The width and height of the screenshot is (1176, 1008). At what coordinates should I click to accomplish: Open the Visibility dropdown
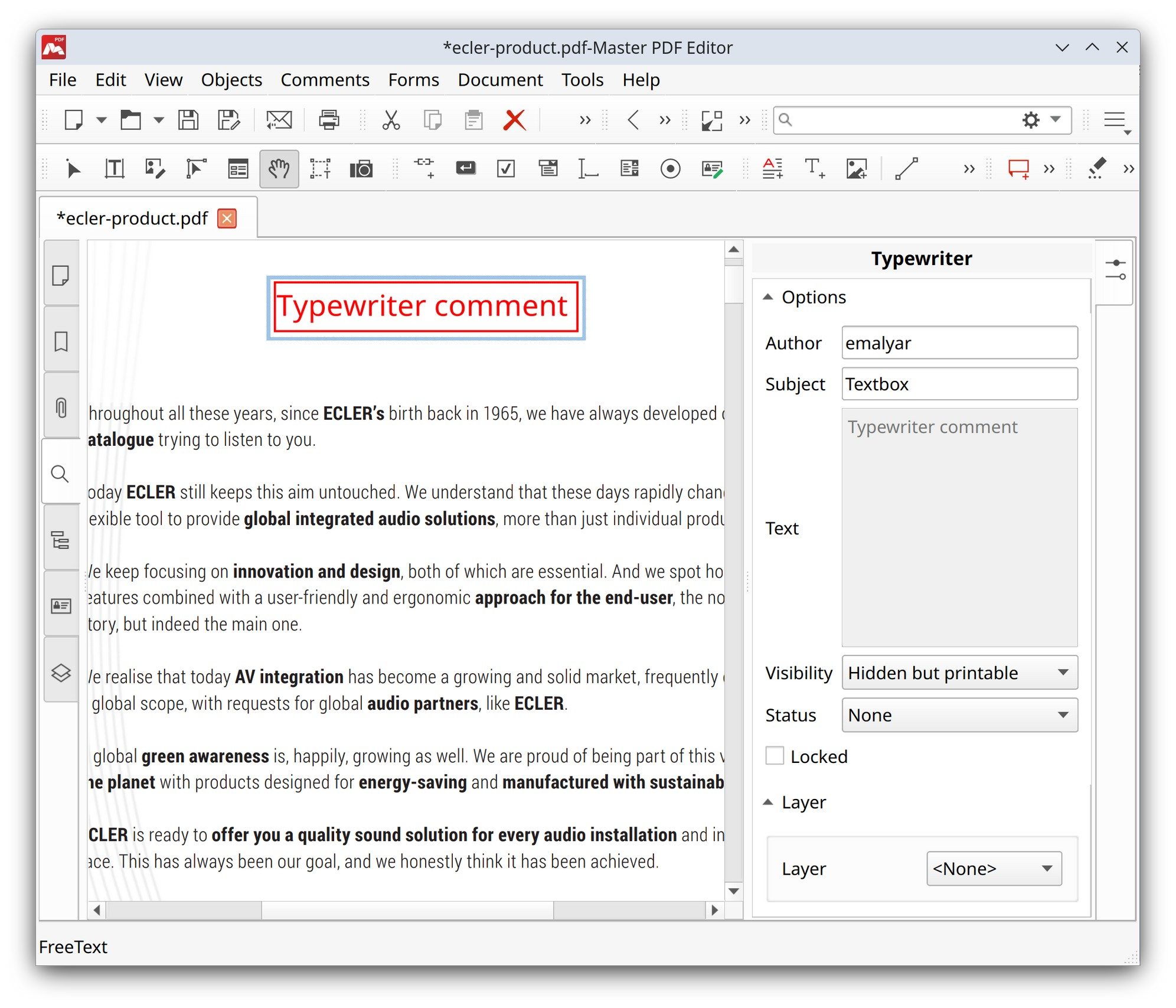point(959,673)
